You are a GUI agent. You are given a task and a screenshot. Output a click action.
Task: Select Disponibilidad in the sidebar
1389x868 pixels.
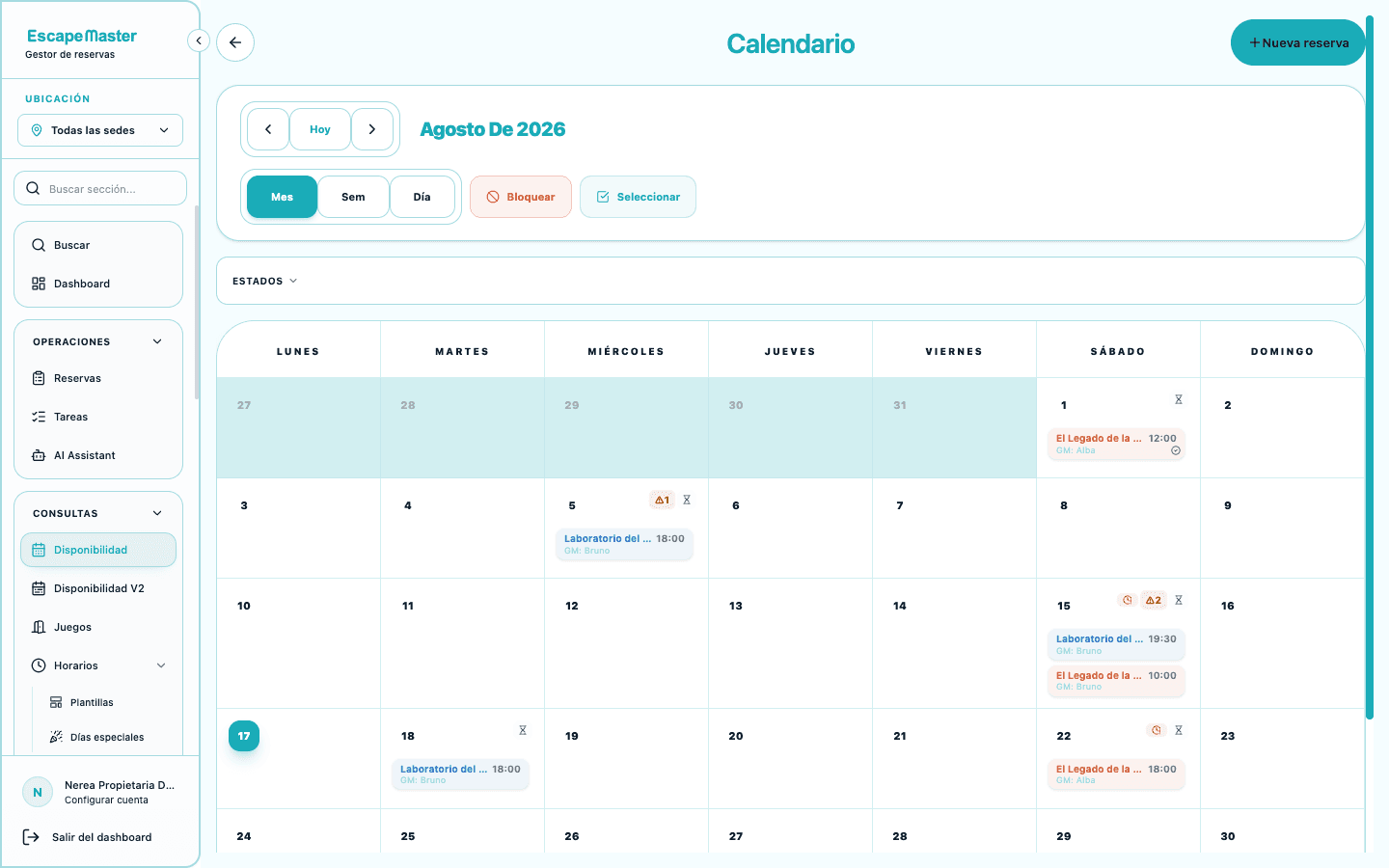(98, 550)
